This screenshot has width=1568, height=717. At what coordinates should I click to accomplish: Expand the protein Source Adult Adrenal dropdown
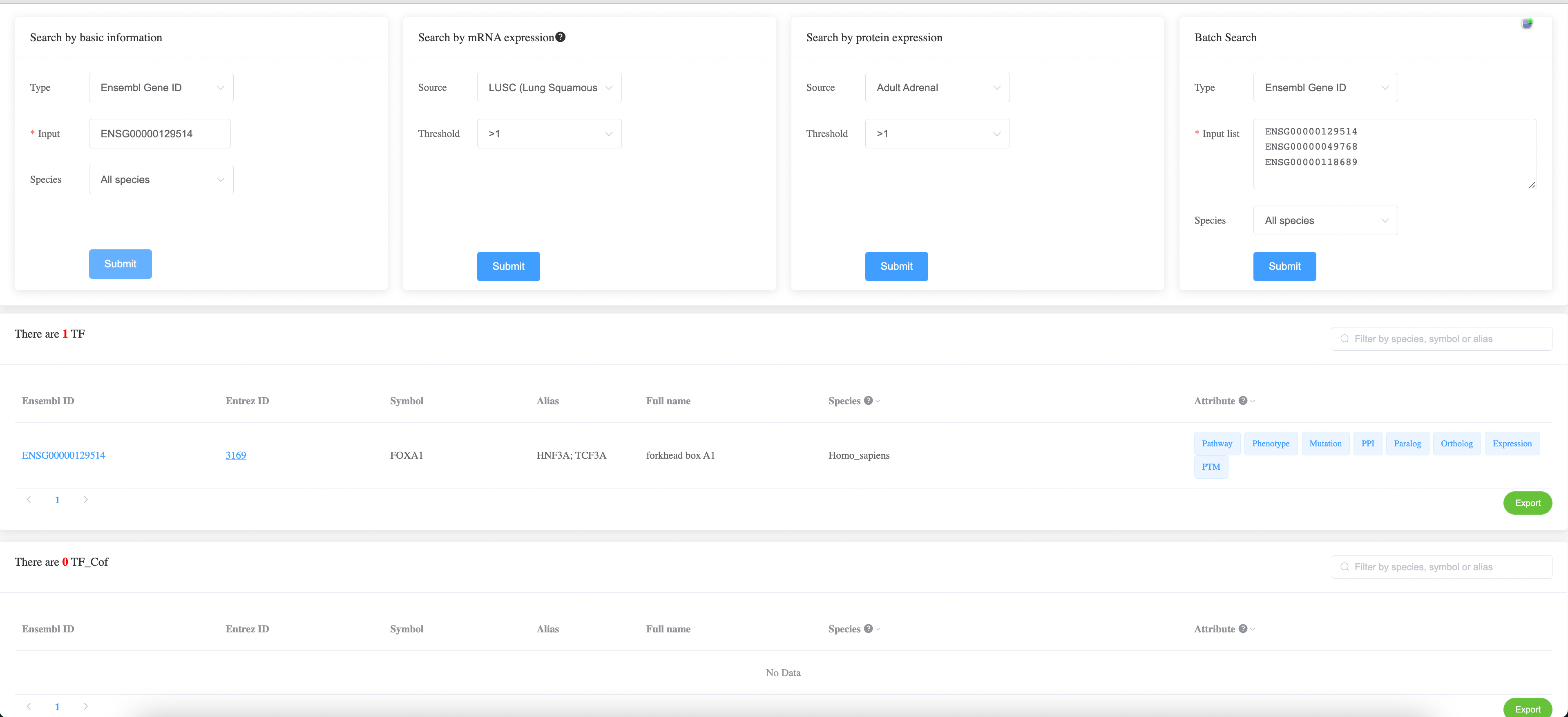(937, 88)
